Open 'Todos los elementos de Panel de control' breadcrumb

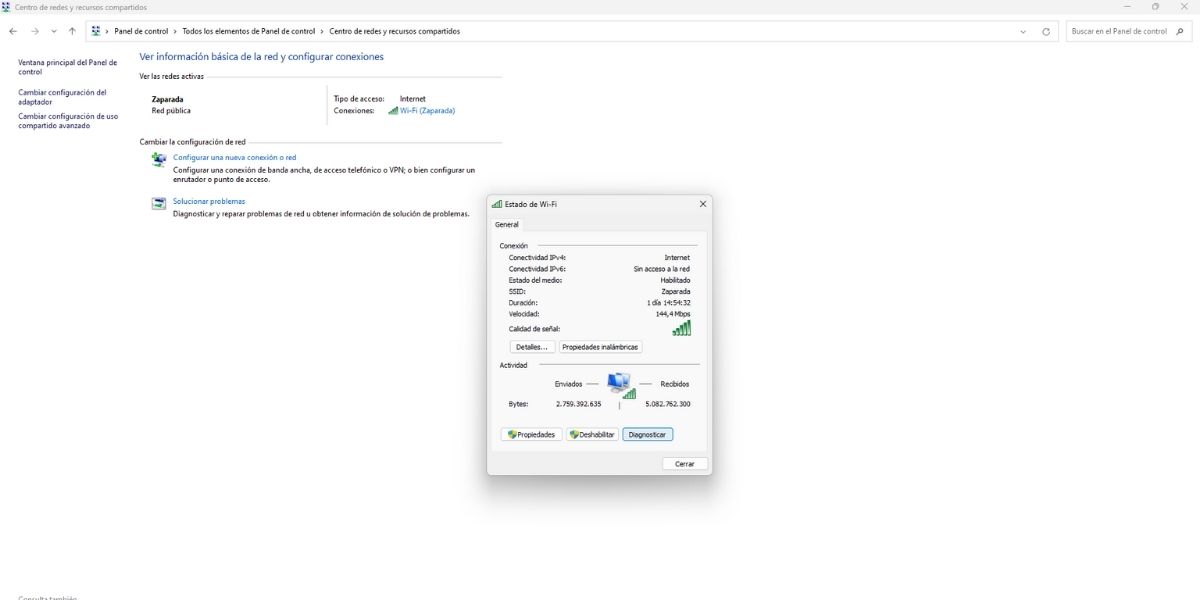point(249,31)
